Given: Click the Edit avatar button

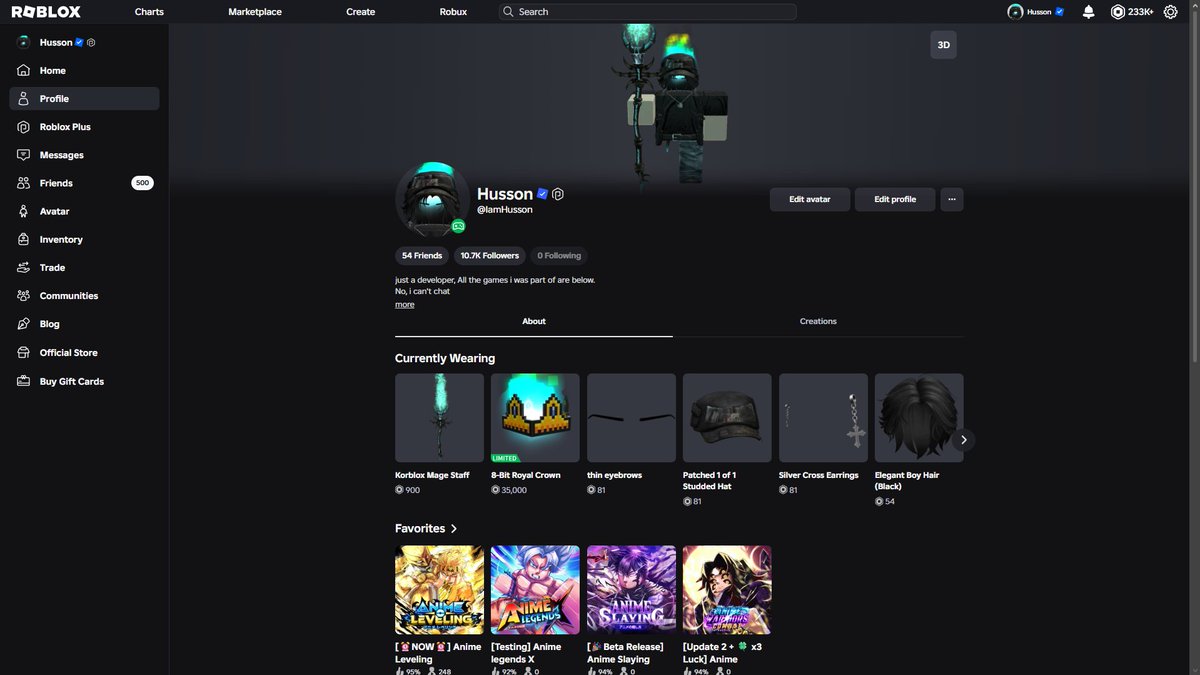Looking at the screenshot, I should point(810,199).
